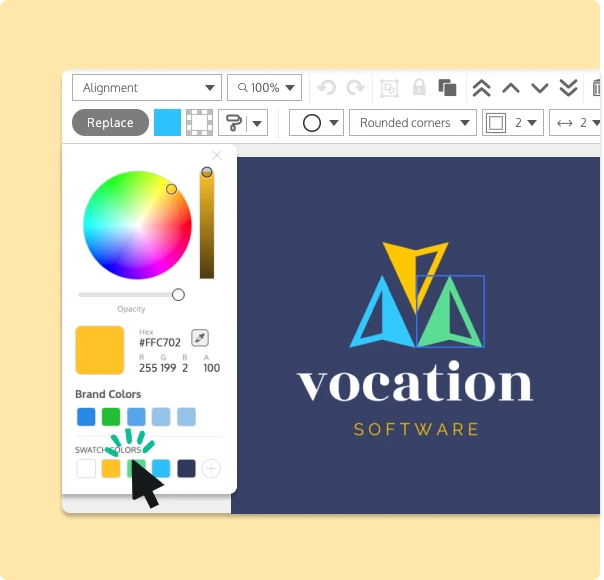
Task: Open the horizontal spacing dropdown
Action: point(575,122)
